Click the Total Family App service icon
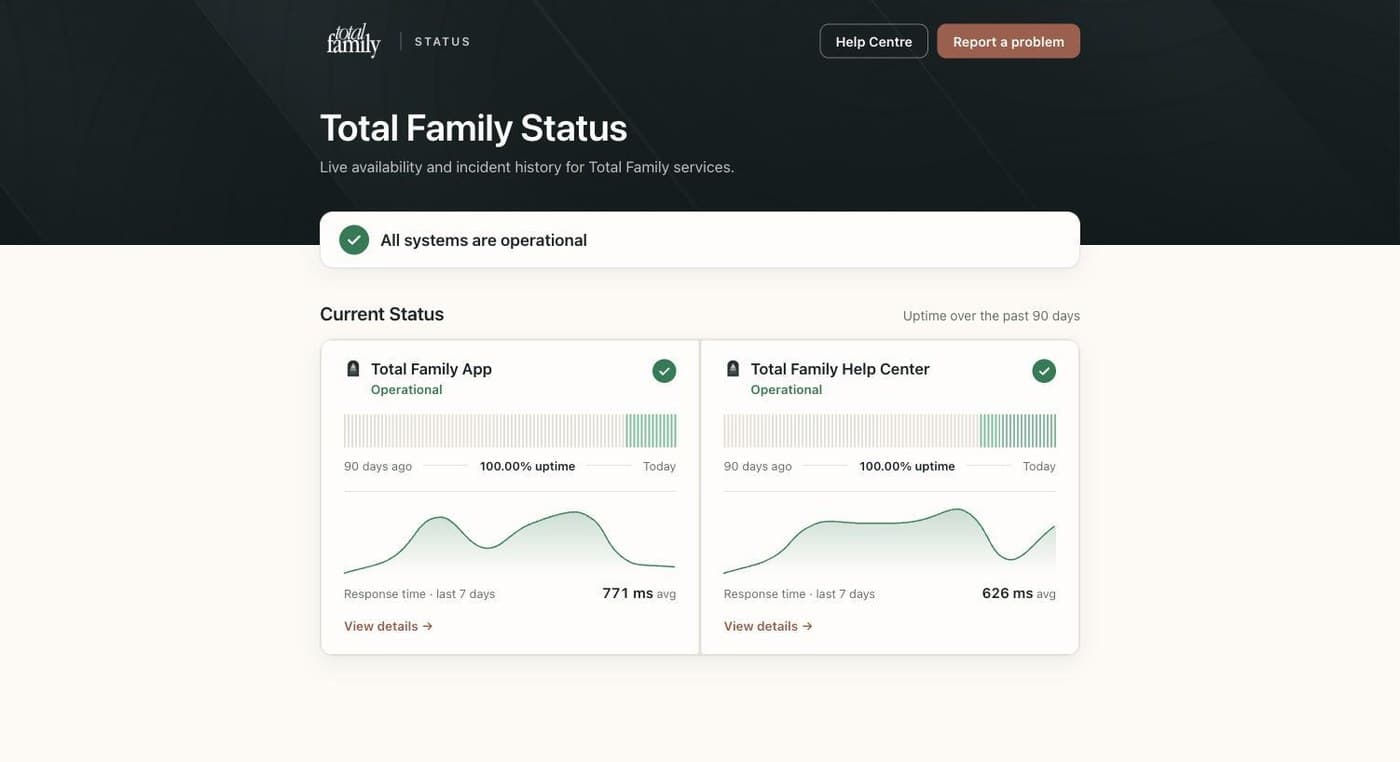The width and height of the screenshot is (1400, 762). (x=353, y=369)
